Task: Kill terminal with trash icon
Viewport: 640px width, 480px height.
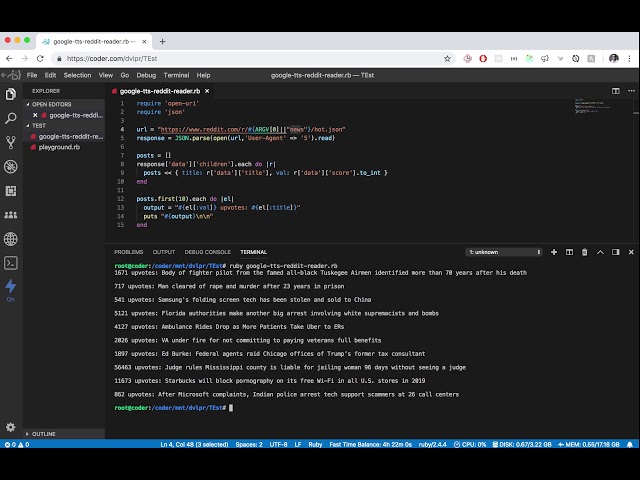Action: click(x=584, y=252)
